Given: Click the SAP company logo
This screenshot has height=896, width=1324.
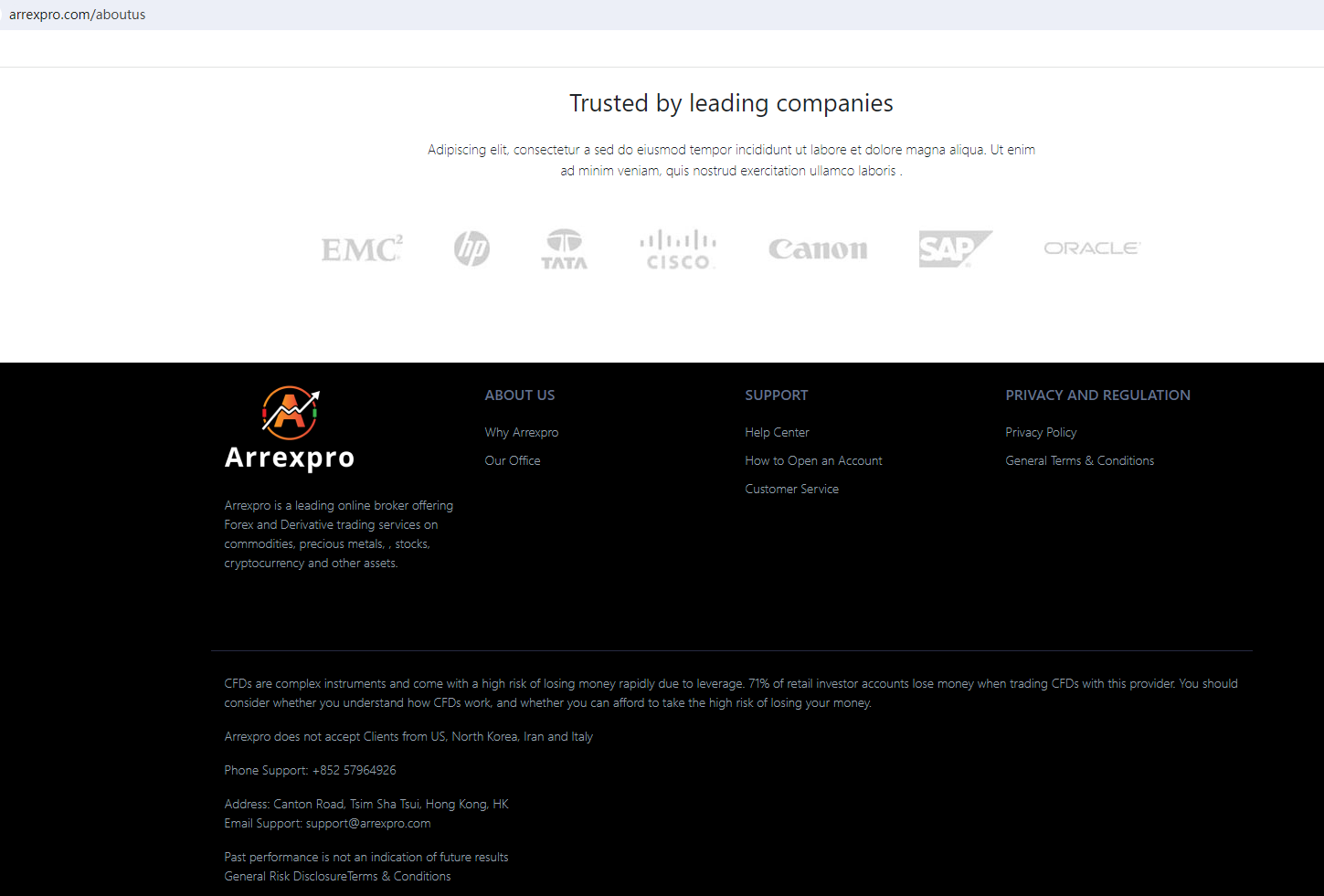Looking at the screenshot, I should [x=955, y=248].
